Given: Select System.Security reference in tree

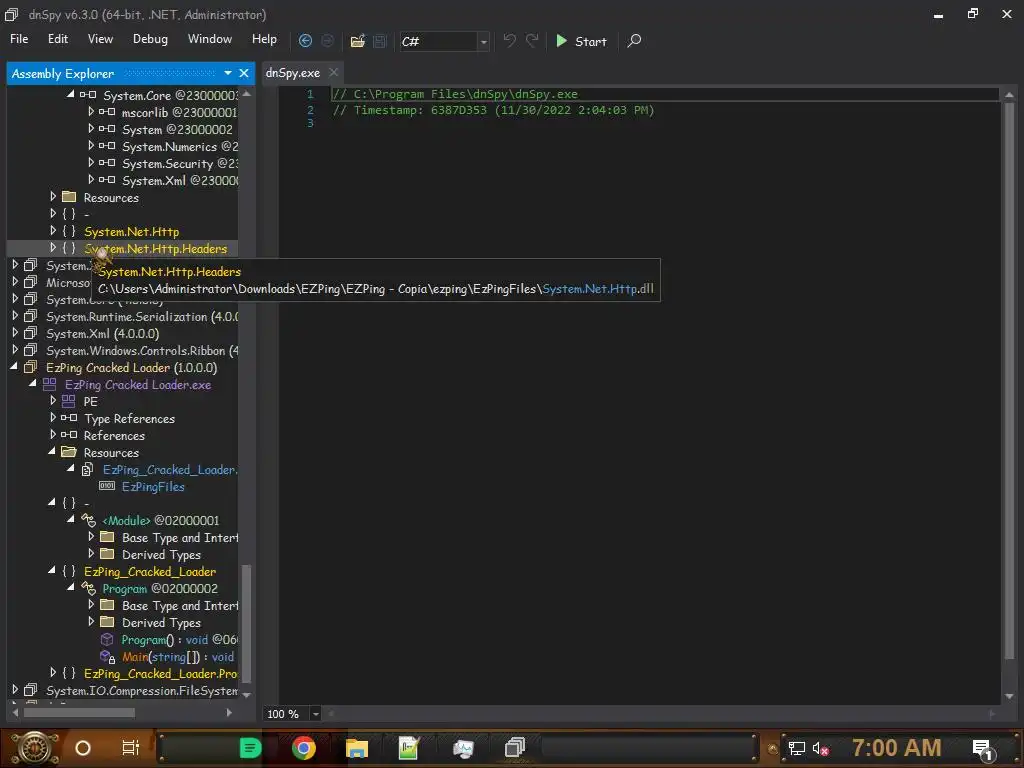Looking at the screenshot, I should tap(180, 163).
